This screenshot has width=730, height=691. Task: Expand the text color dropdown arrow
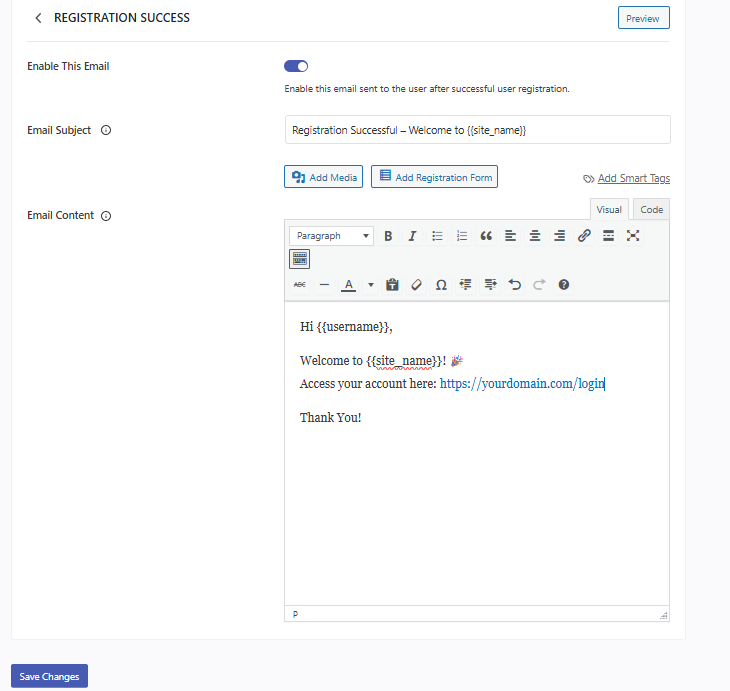(370, 285)
